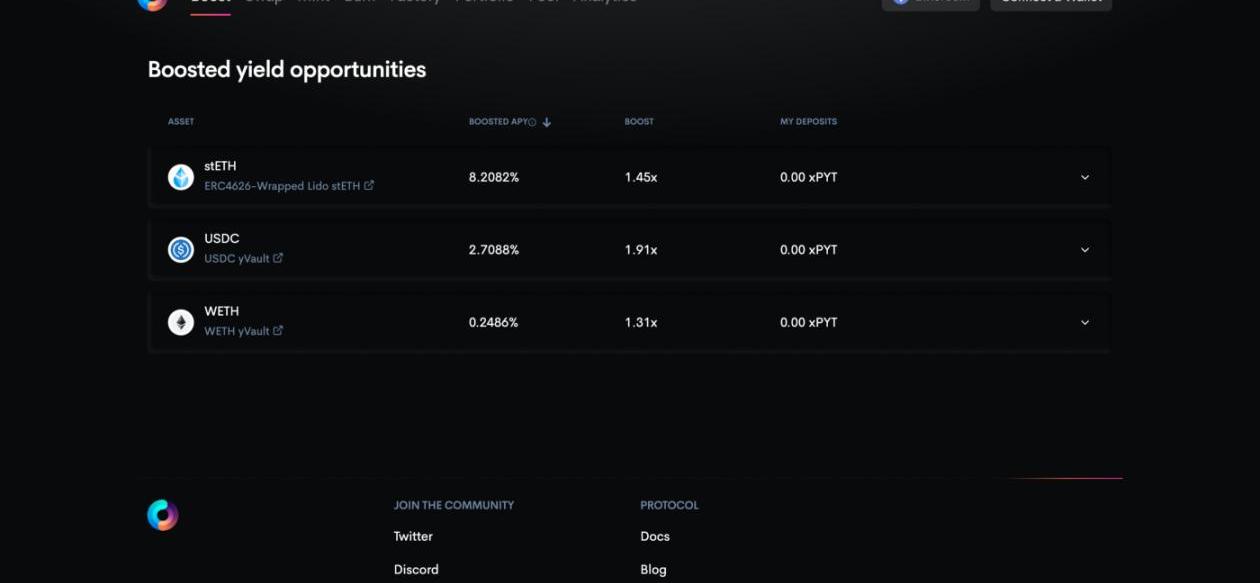The width and height of the screenshot is (1260, 583).
Task: Click the USDC asset name
Action: click(x=222, y=239)
